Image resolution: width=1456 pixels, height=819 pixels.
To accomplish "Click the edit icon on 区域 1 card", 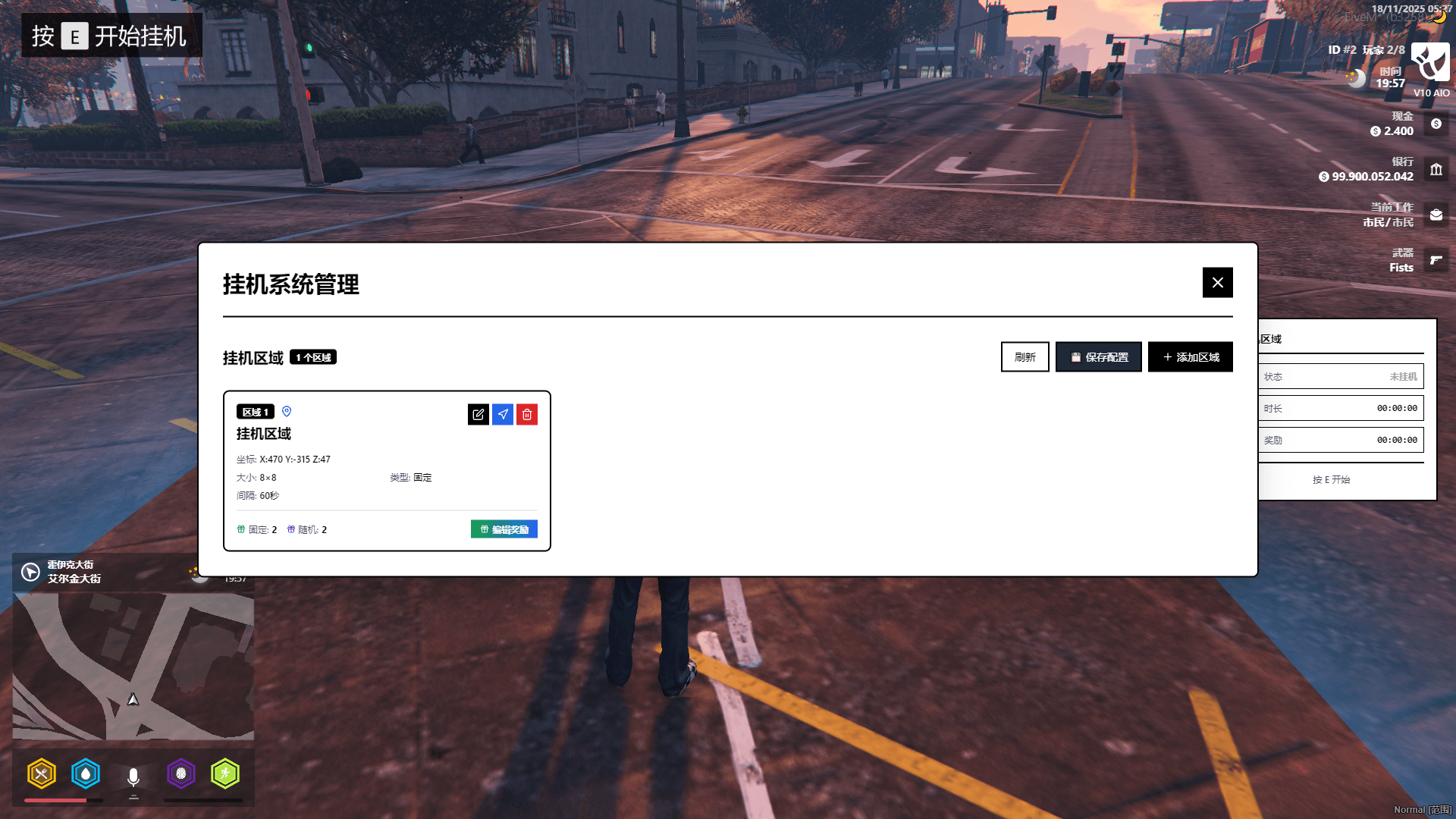I will point(479,414).
